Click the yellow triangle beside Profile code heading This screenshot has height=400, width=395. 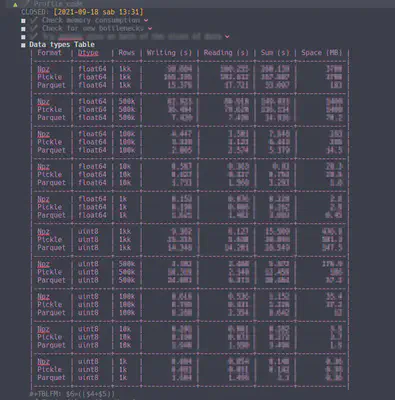tap(15, 4)
